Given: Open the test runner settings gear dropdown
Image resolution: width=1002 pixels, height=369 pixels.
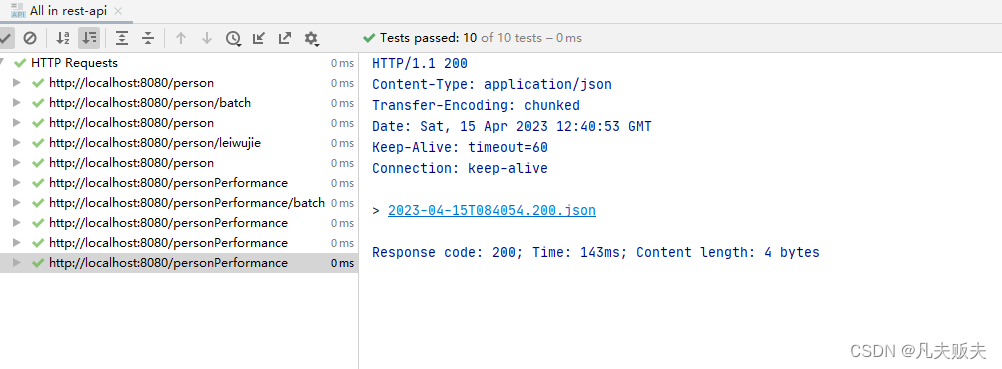Looking at the screenshot, I should coord(311,38).
